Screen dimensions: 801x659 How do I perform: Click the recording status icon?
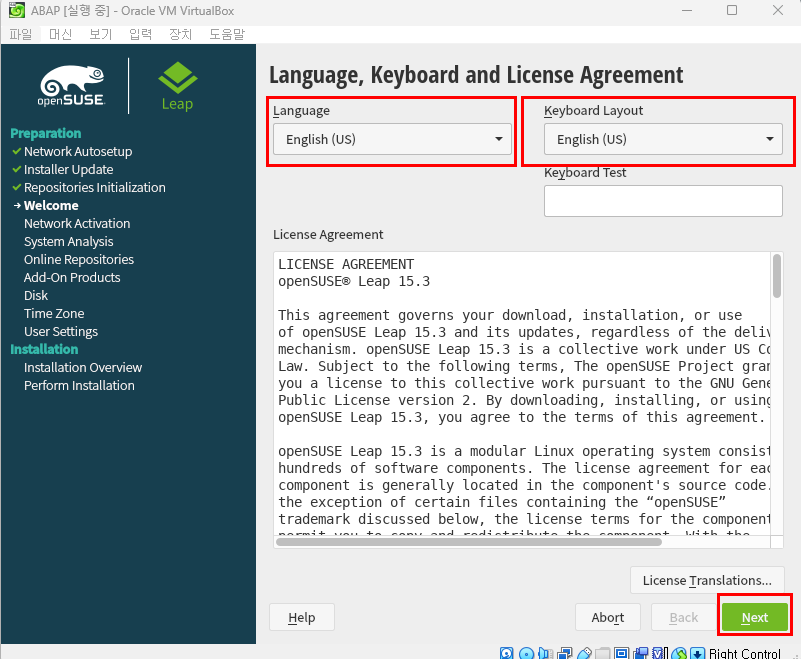click(641, 653)
